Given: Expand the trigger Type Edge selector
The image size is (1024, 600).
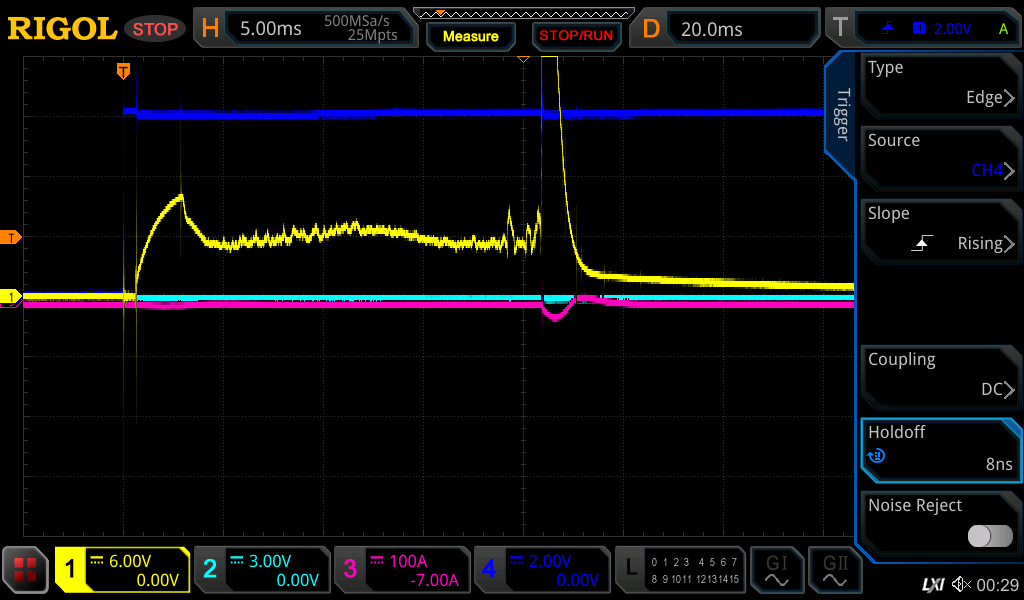Looking at the screenshot, I should point(938,83).
